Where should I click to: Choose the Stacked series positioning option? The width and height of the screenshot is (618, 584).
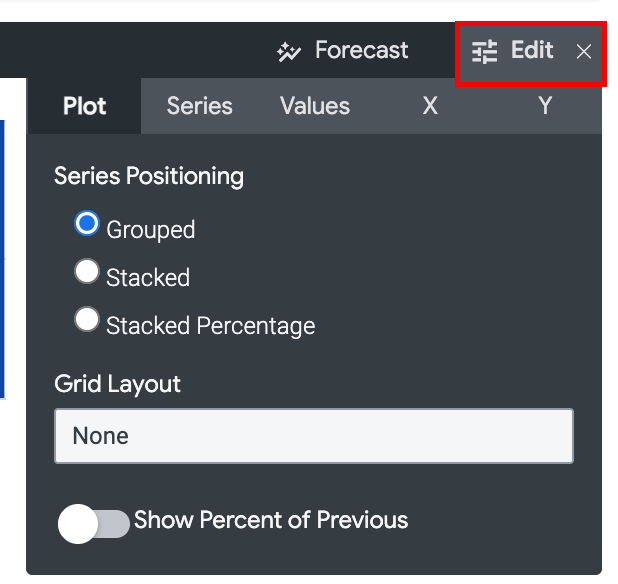[87, 271]
